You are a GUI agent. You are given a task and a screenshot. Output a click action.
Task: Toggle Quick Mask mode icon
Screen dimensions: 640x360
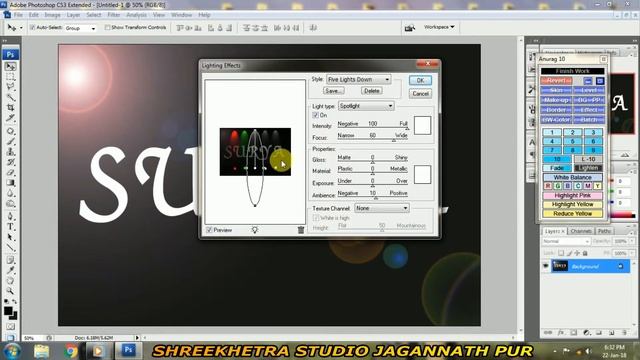[x=11, y=327]
